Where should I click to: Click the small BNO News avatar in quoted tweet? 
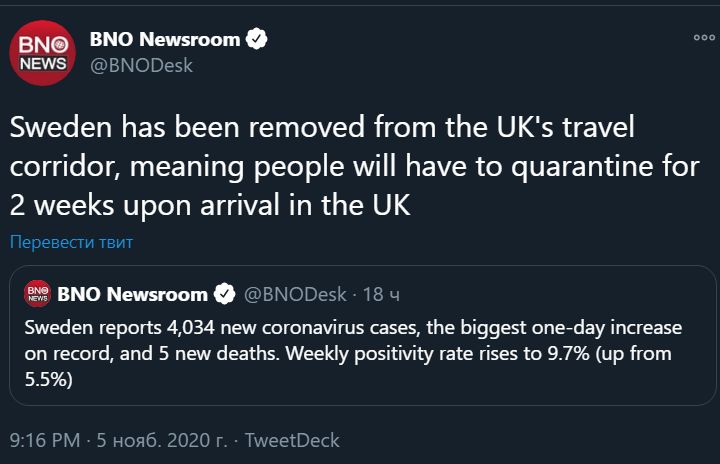[x=37, y=294]
